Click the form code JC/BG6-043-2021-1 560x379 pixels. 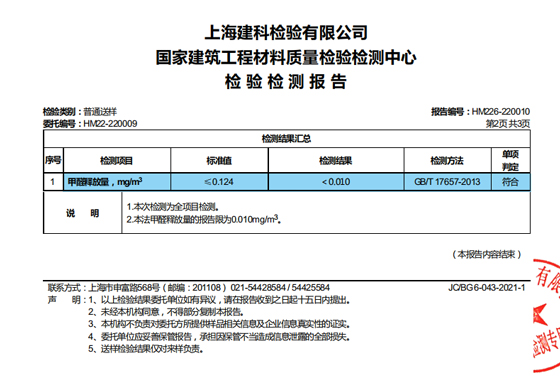click(x=487, y=288)
